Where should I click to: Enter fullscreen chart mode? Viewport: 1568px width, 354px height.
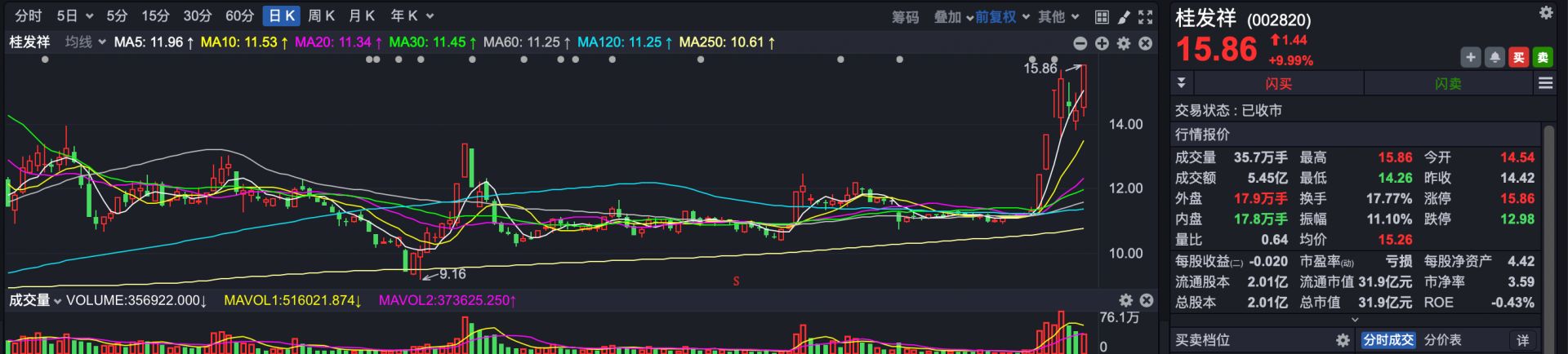(x=1146, y=16)
